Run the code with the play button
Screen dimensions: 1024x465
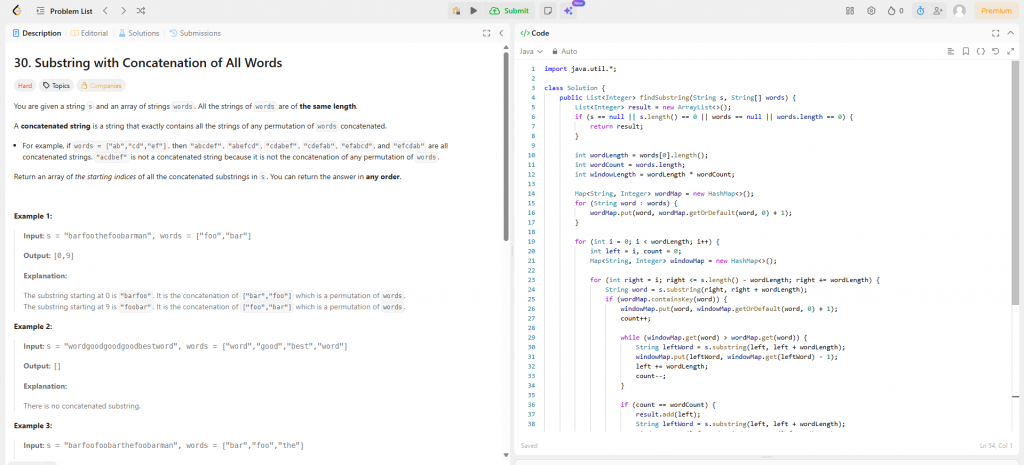point(473,10)
